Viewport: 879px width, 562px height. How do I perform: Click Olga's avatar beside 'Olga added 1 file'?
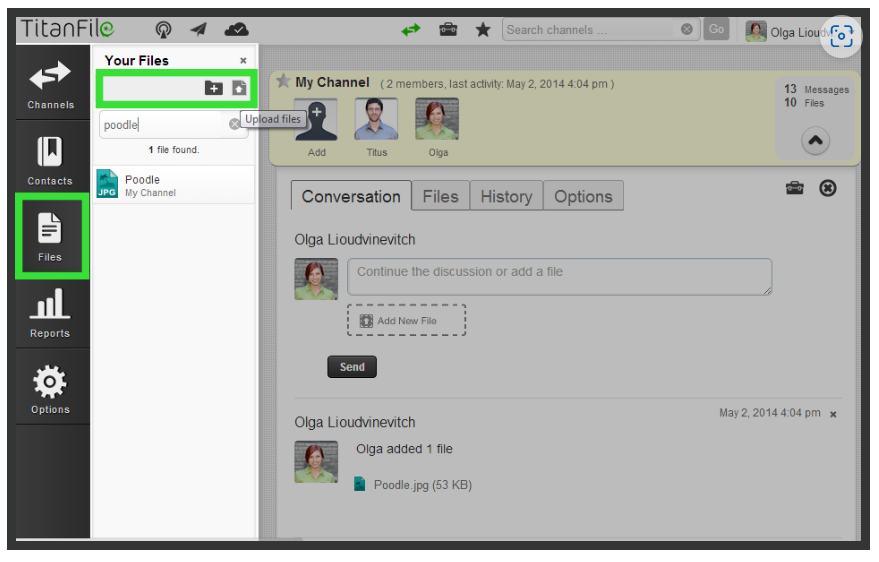pos(316,462)
